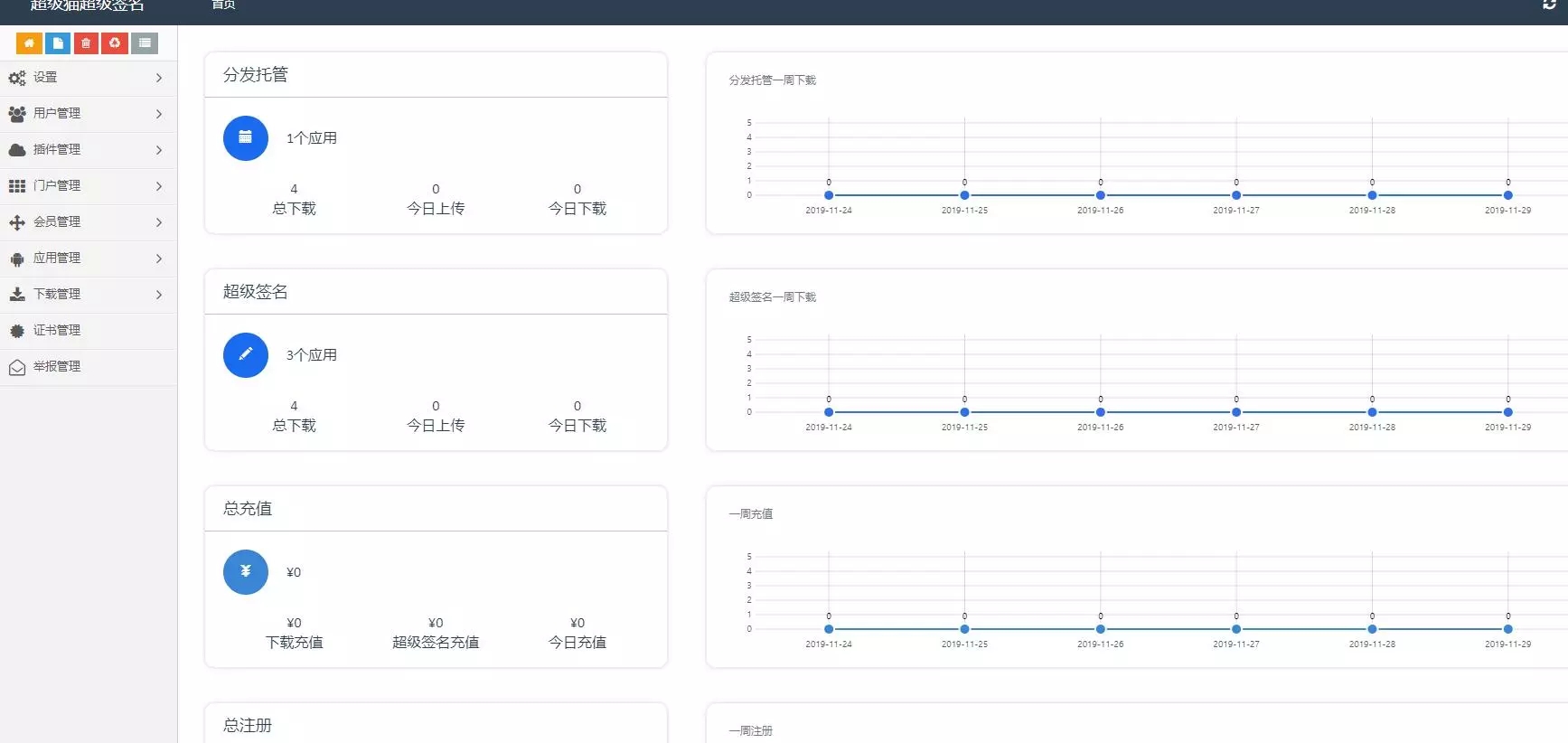Click the yen icon in 总充值 card

(246, 572)
